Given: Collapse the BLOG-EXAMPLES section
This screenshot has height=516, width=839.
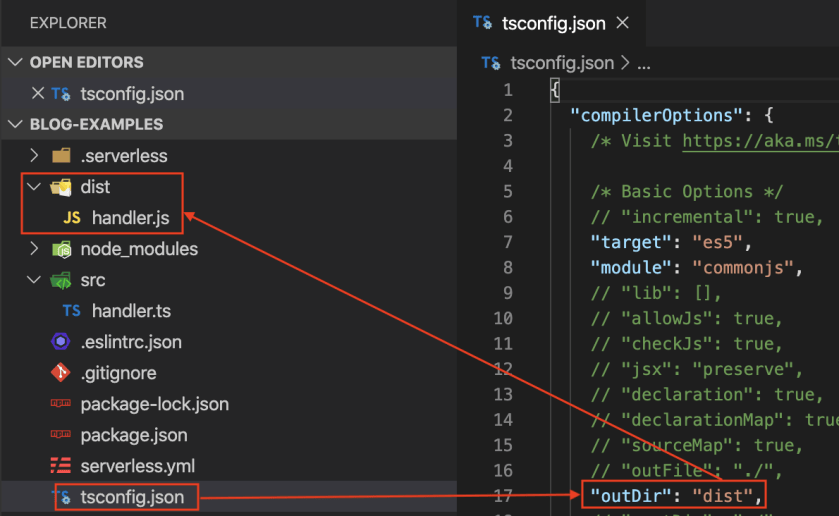Looking at the screenshot, I should coord(16,124).
